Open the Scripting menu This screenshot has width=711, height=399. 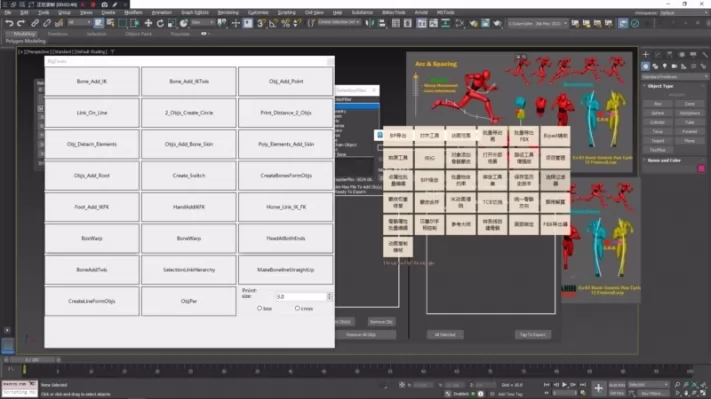[286, 12]
